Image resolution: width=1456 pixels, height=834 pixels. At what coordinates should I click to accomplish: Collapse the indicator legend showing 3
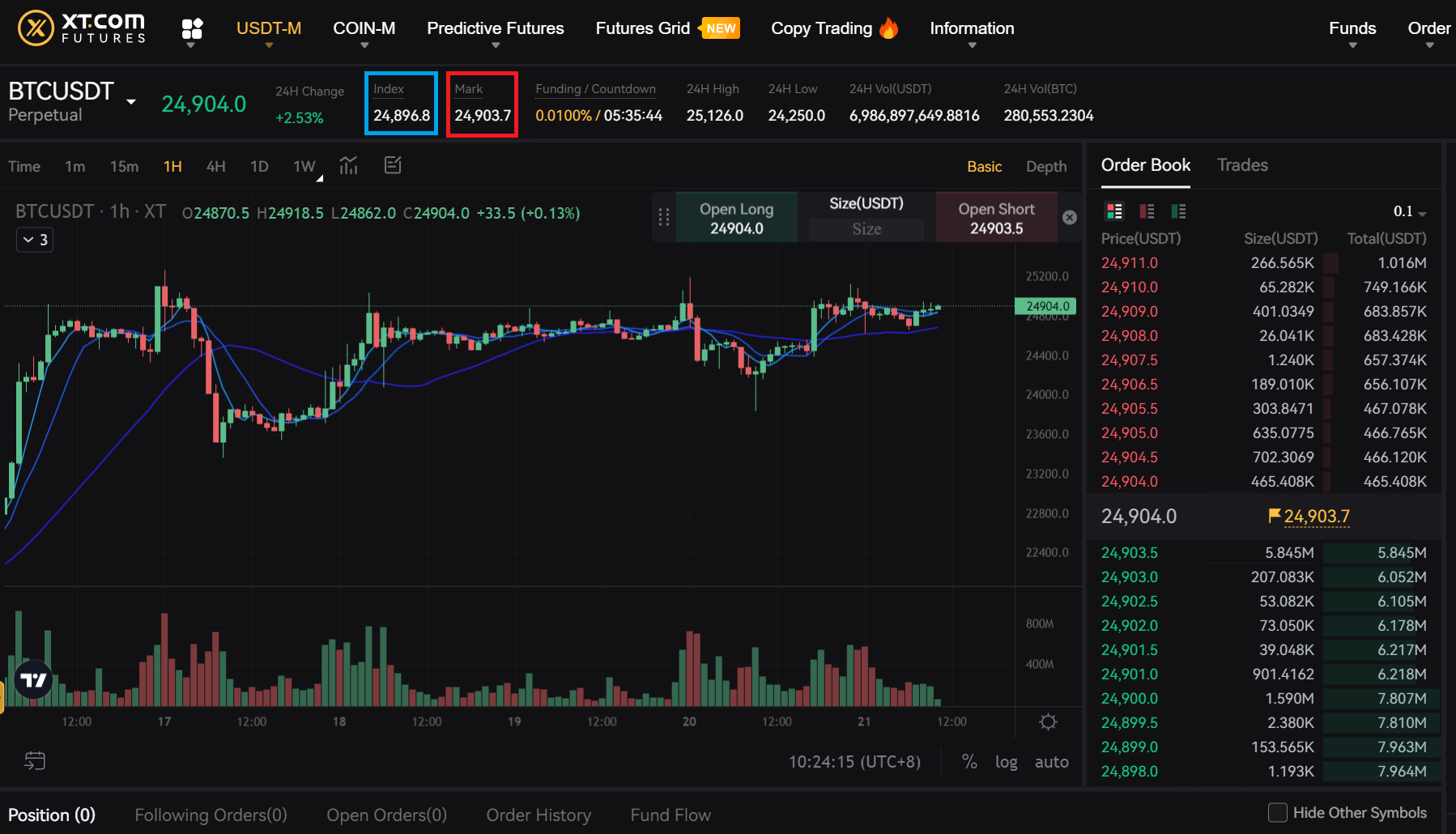[35, 240]
